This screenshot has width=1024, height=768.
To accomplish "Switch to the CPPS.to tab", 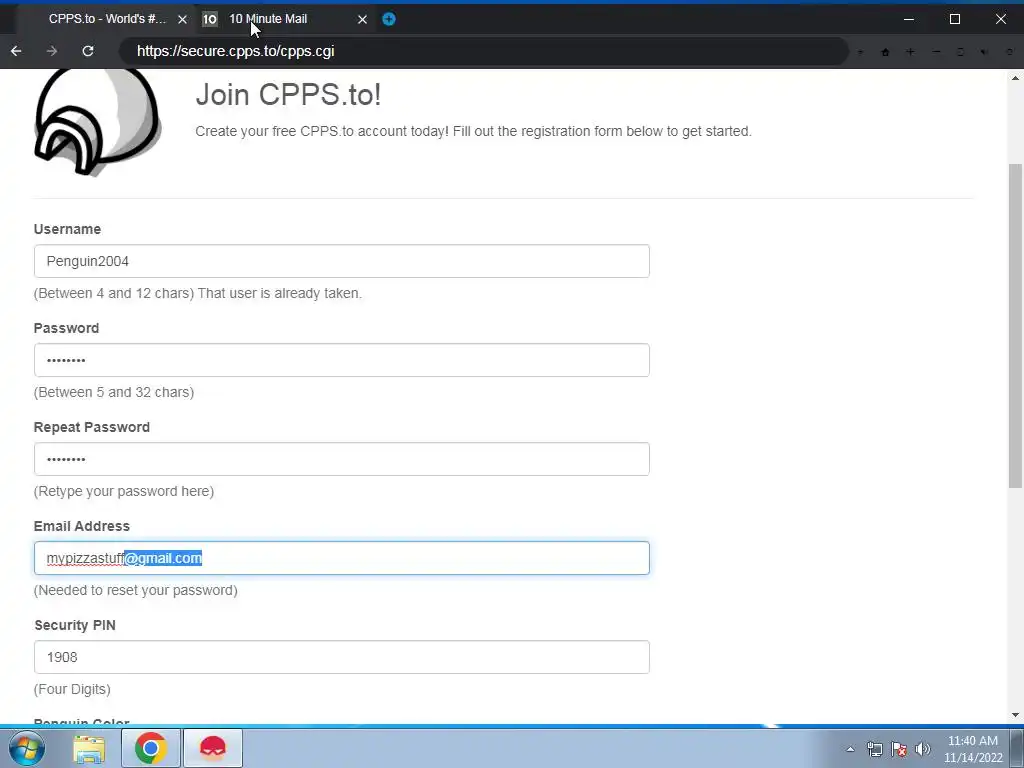I will click(107, 19).
